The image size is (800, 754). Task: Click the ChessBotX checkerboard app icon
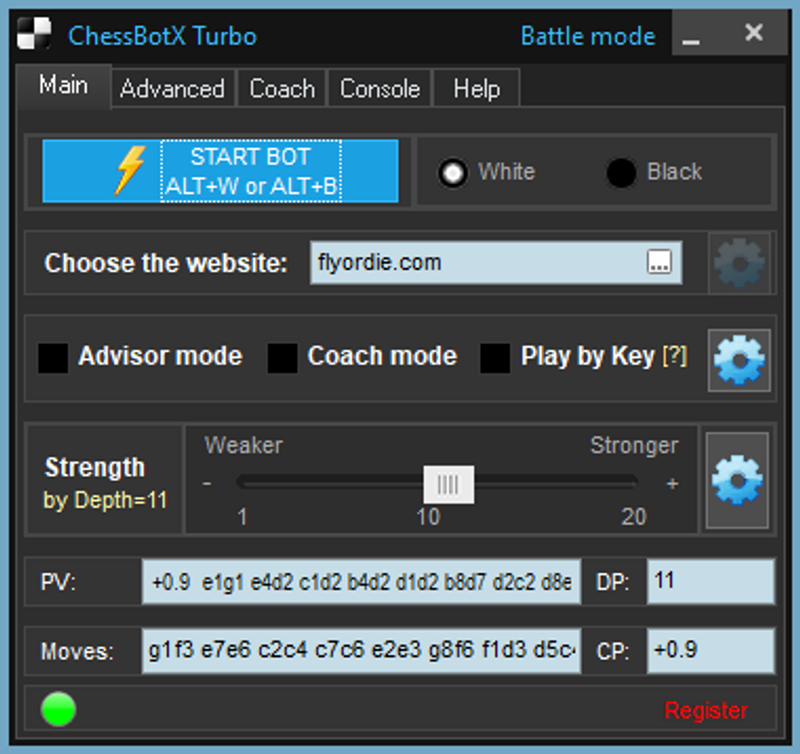tap(34, 34)
